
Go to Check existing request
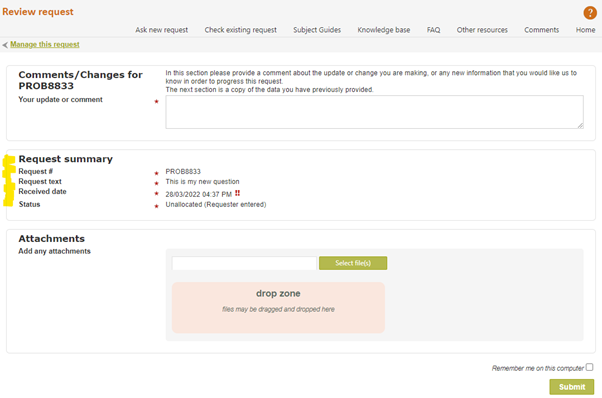(x=240, y=30)
